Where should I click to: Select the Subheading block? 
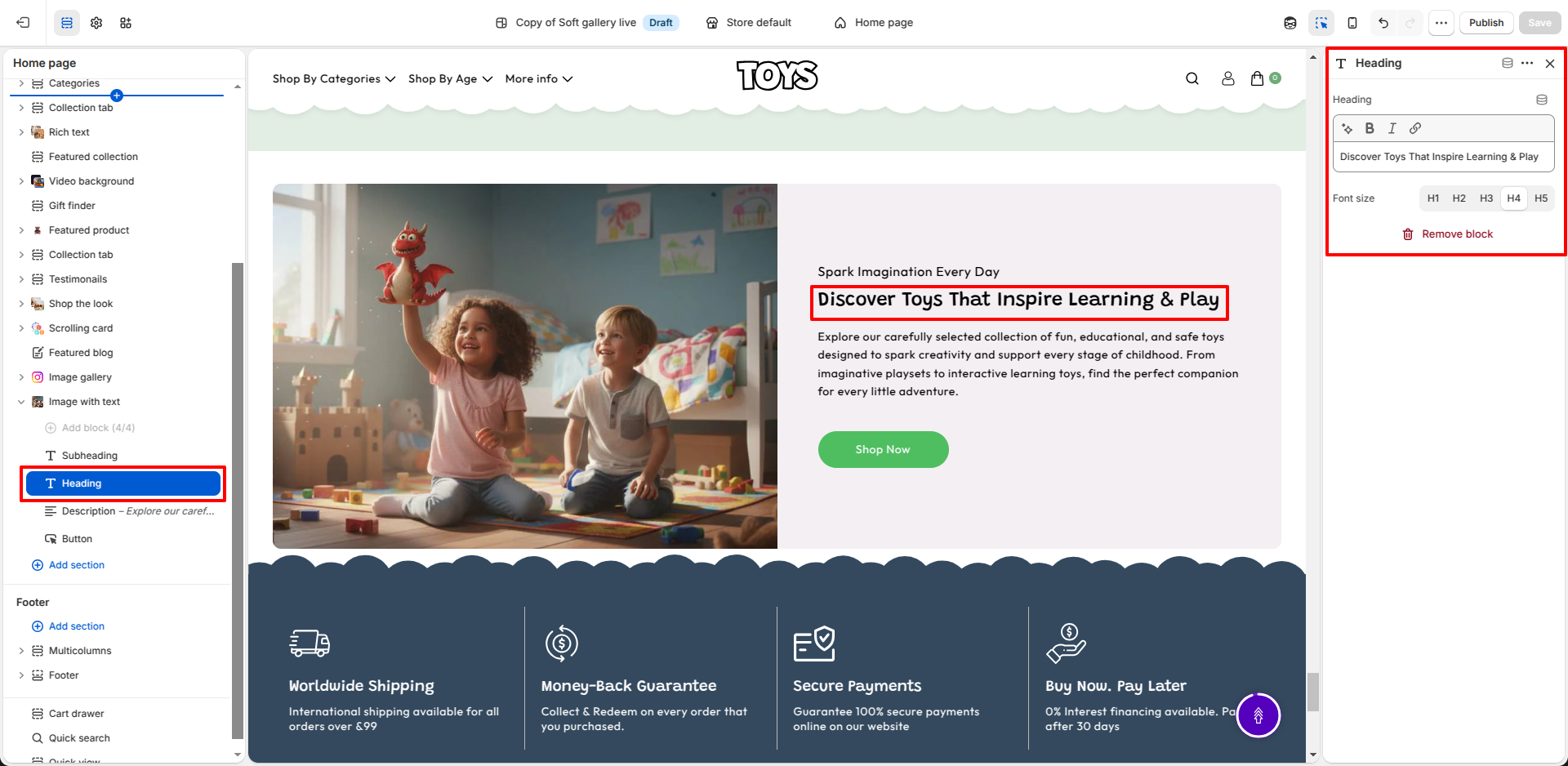click(x=90, y=456)
